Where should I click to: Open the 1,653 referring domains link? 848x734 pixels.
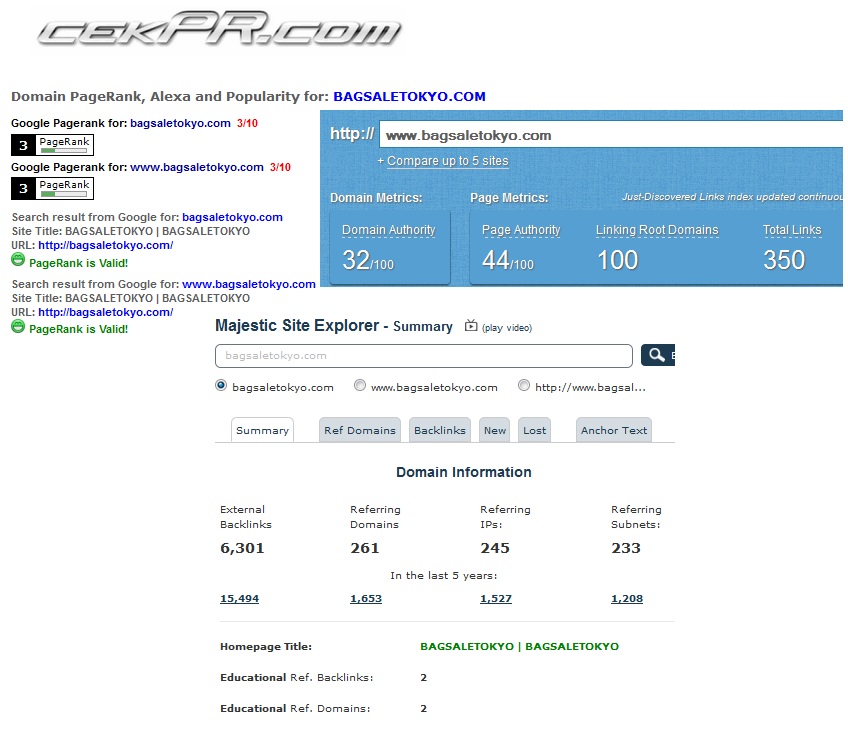tap(366, 598)
